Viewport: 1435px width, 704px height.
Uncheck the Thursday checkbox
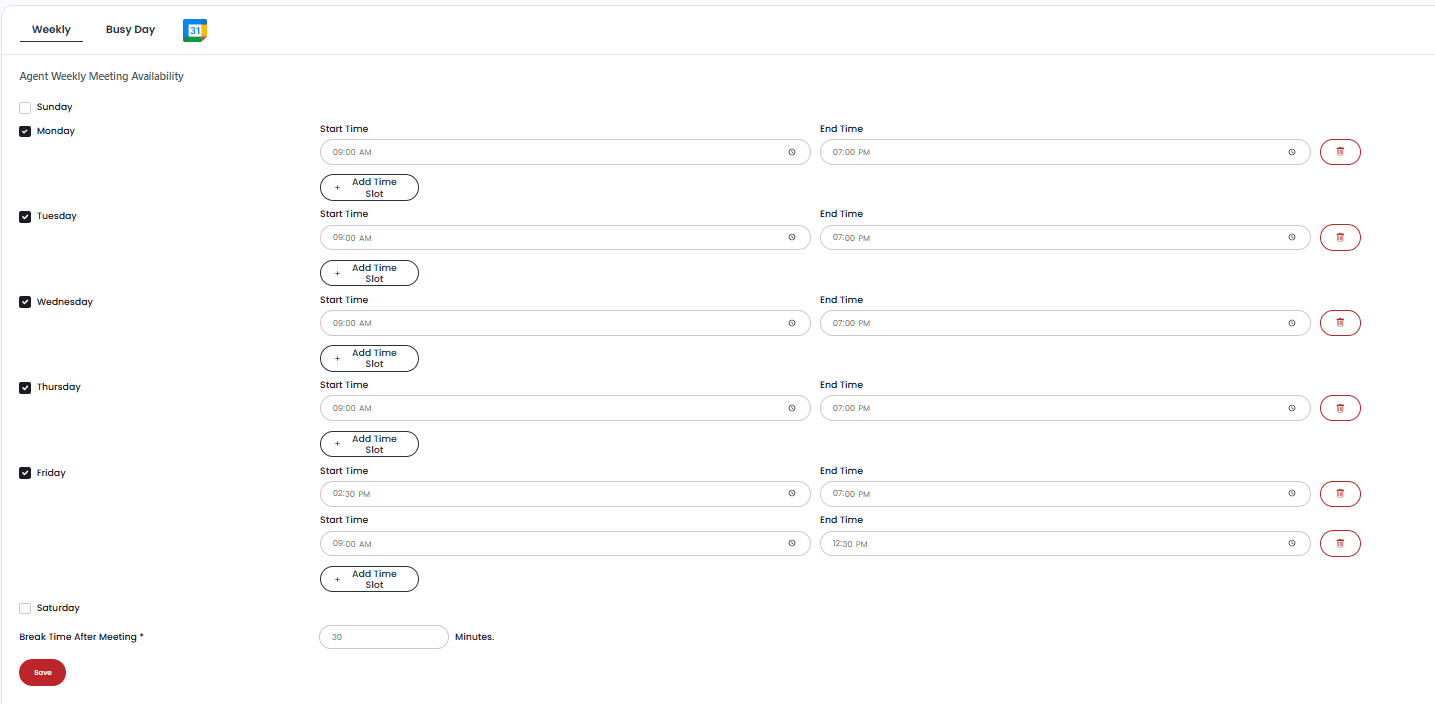[x=25, y=388]
